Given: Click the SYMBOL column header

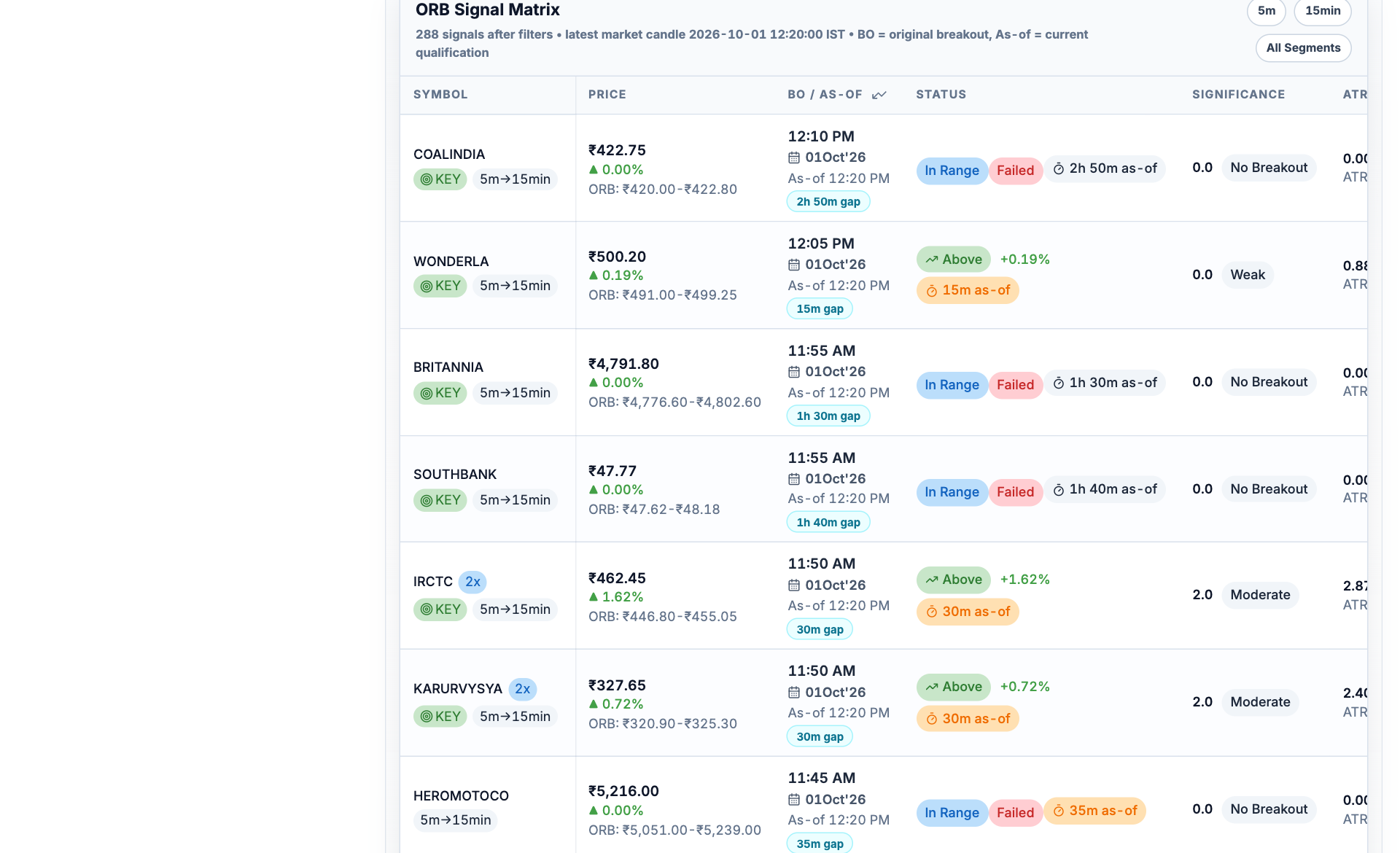Looking at the screenshot, I should click(x=440, y=95).
